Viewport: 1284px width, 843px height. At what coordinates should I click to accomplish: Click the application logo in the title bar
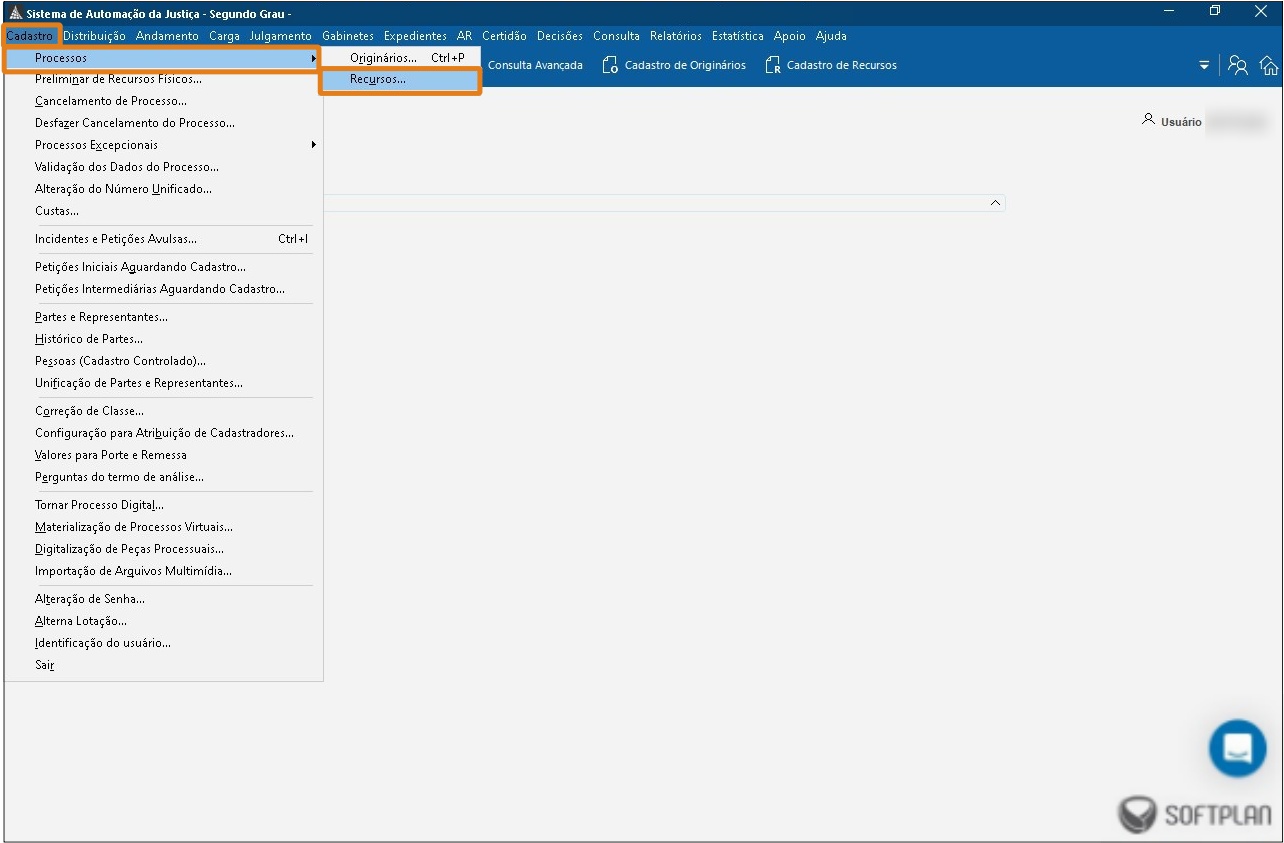pos(15,13)
